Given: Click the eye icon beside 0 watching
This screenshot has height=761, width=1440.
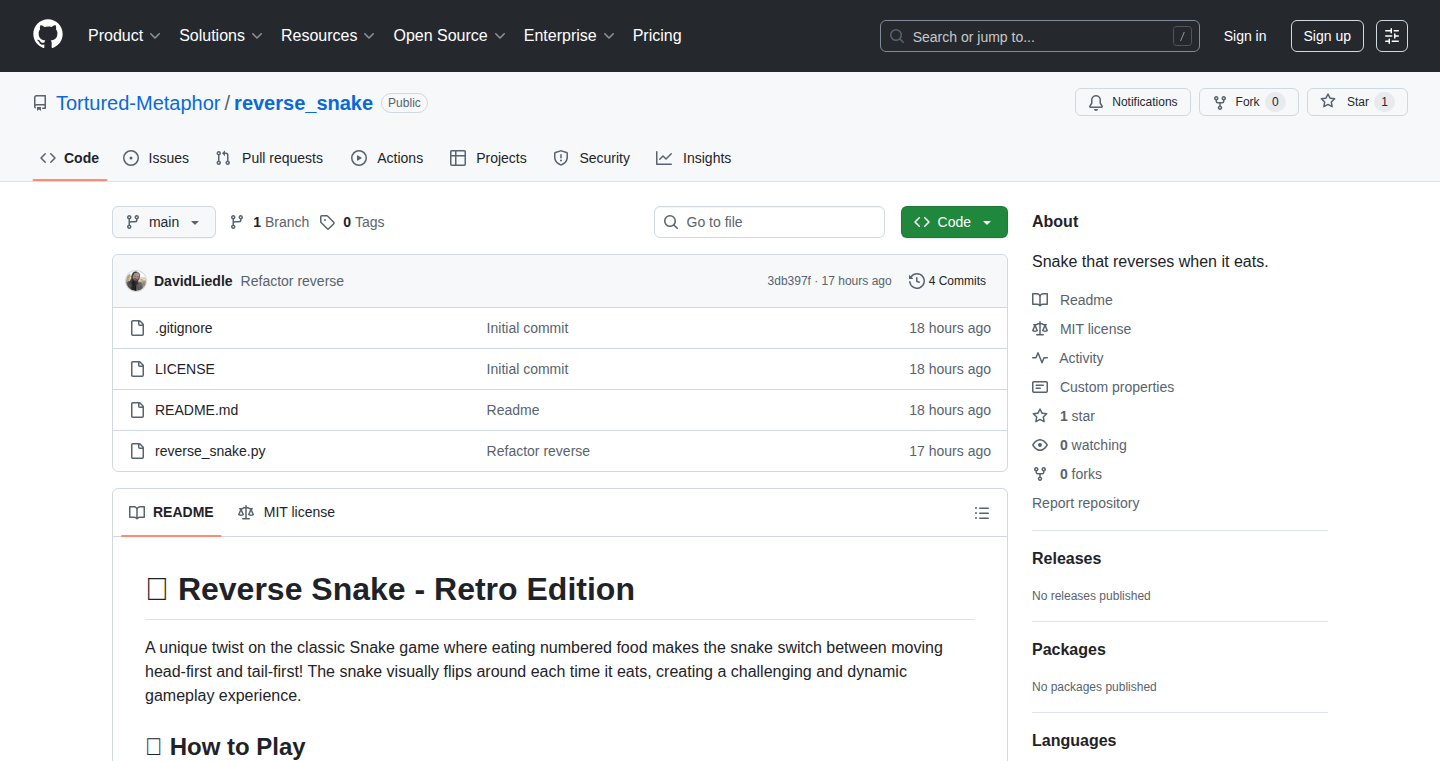Looking at the screenshot, I should 1040,445.
